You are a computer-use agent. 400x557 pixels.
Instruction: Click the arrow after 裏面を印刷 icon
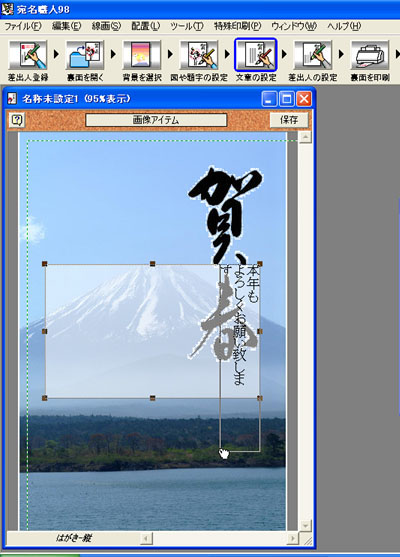[x=397, y=54]
